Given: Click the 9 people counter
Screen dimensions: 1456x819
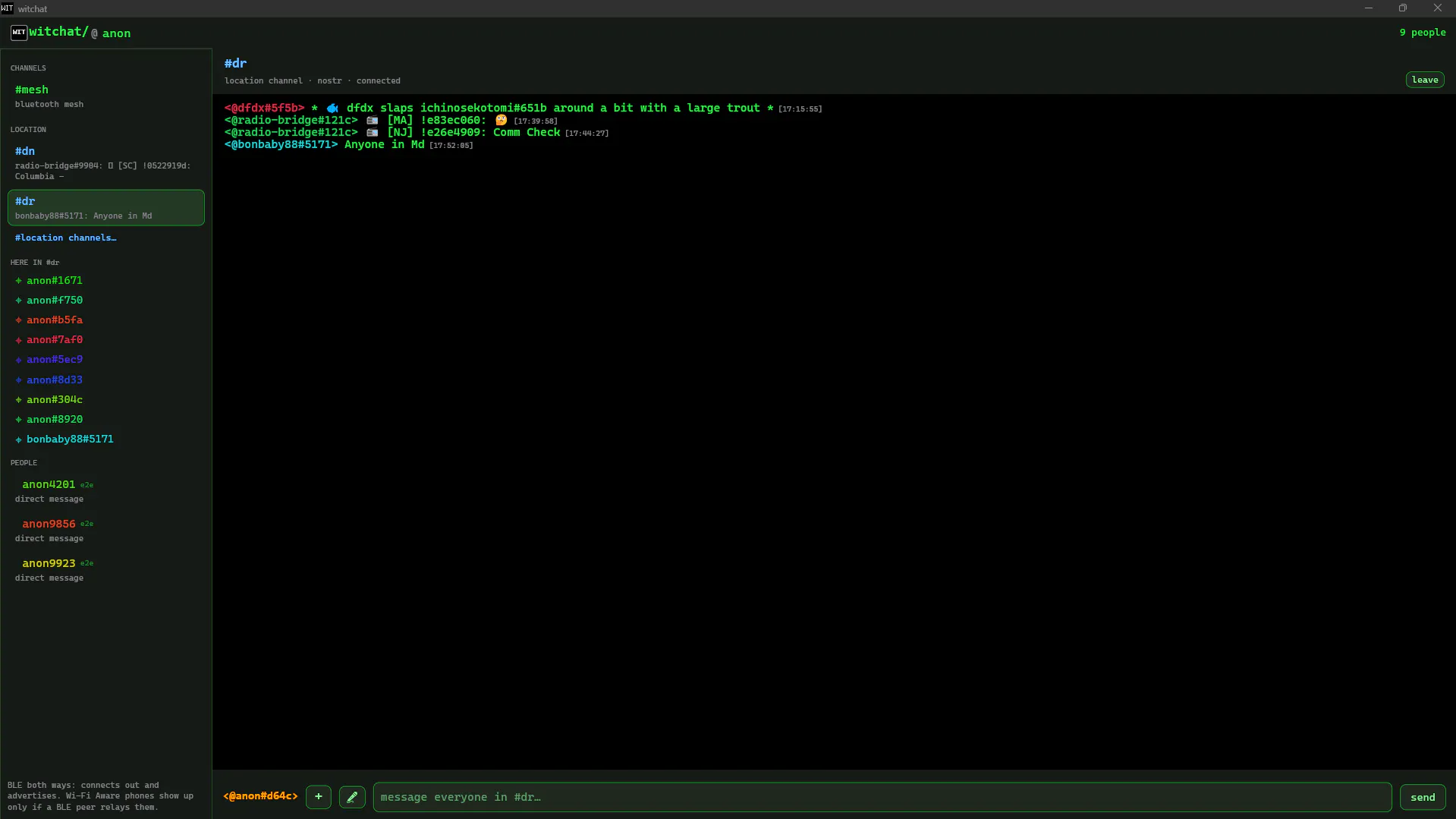Looking at the screenshot, I should point(1422,33).
